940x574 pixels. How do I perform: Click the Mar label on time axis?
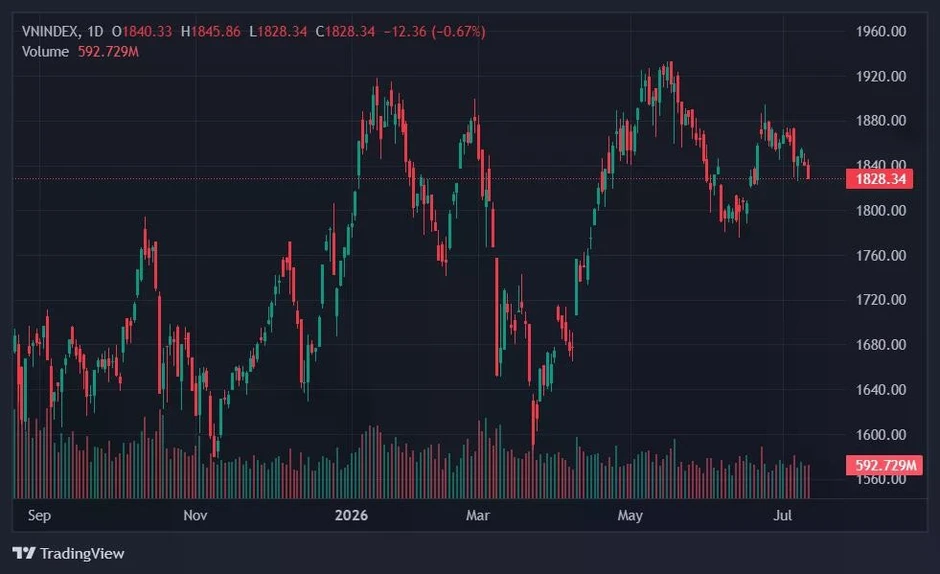(478, 515)
